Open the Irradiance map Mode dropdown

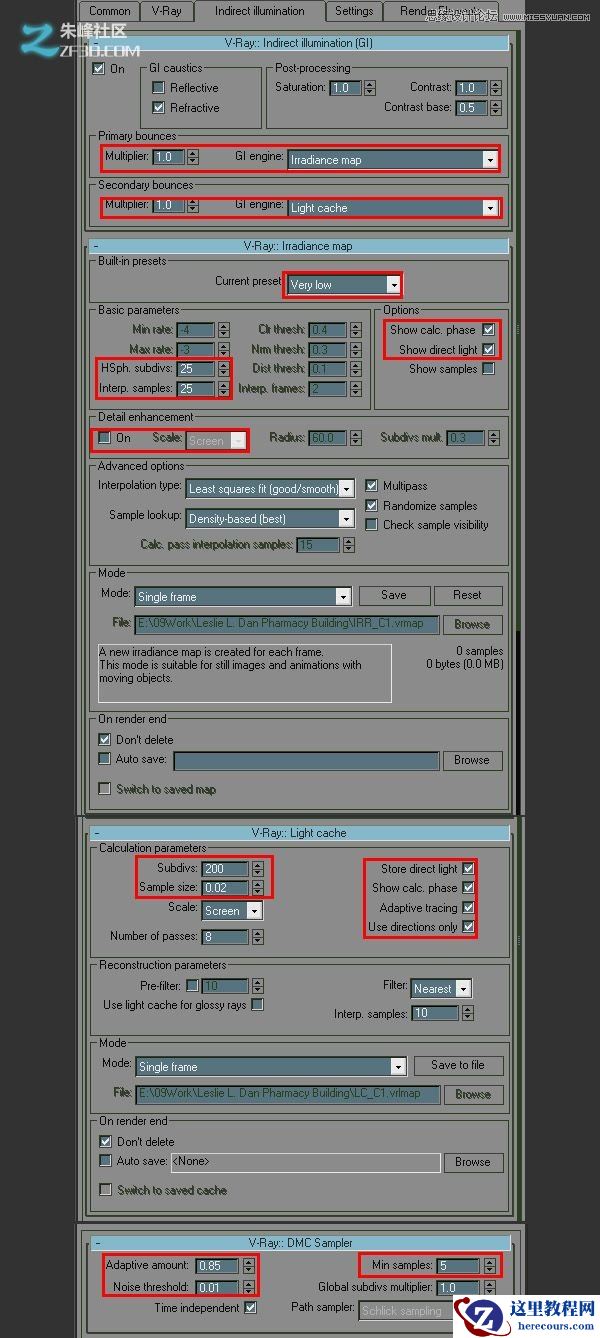point(243,597)
